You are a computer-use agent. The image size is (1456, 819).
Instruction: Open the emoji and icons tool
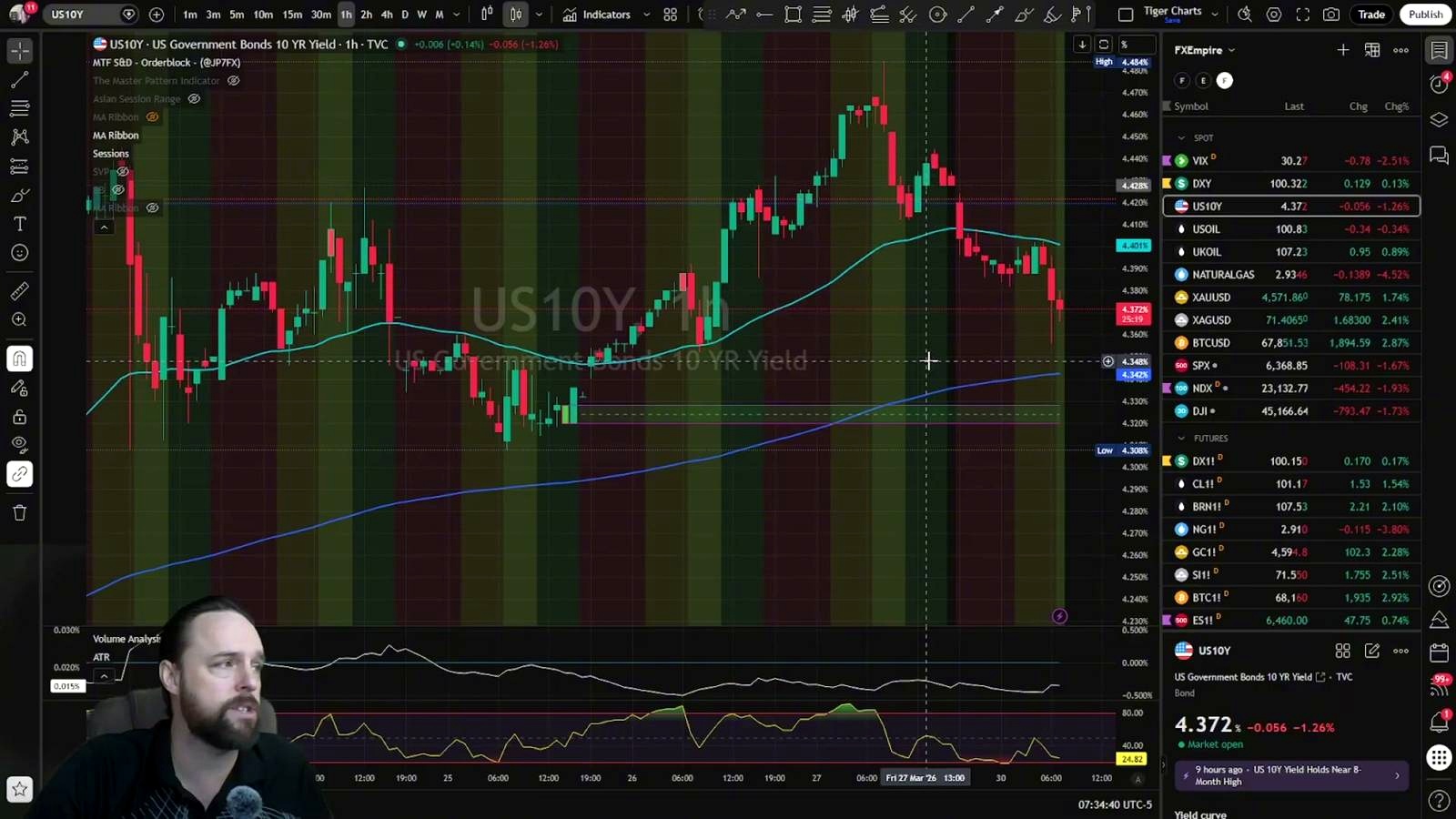click(x=19, y=253)
